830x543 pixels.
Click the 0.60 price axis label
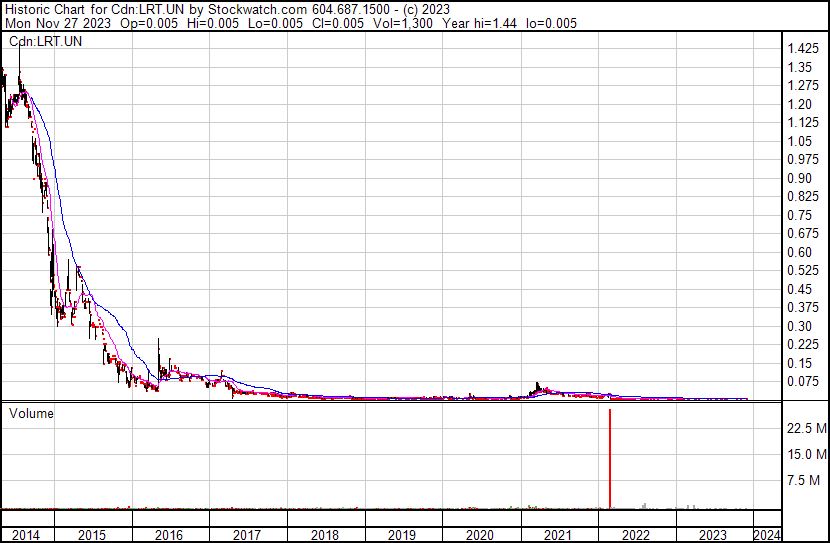pyautogui.click(x=799, y=252)
